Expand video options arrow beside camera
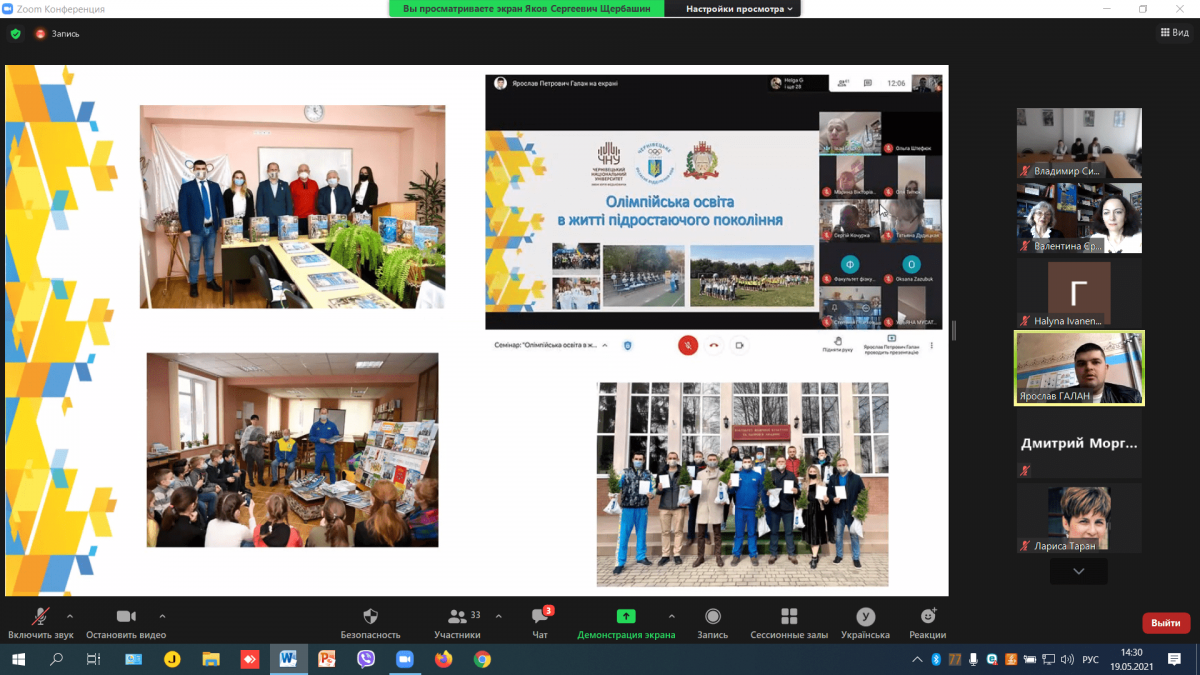 (x=162, y=616)
